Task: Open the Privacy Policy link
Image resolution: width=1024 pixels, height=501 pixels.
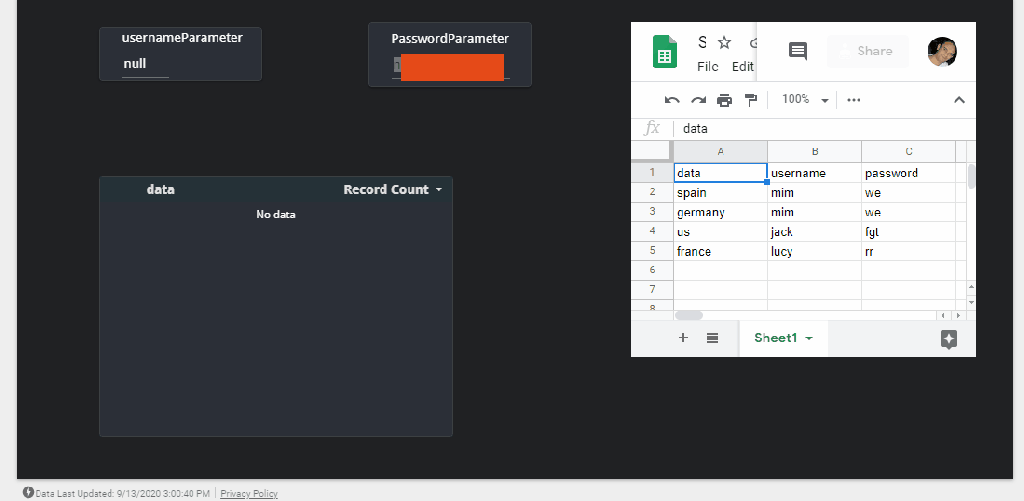Action: coord(249,494)
